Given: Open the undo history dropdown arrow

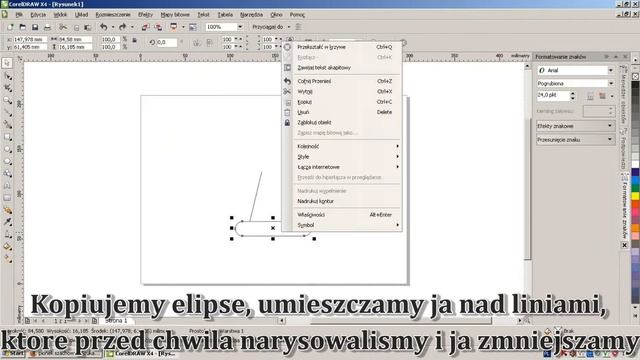Looking at the screenshot, I should tap(113, 27).
